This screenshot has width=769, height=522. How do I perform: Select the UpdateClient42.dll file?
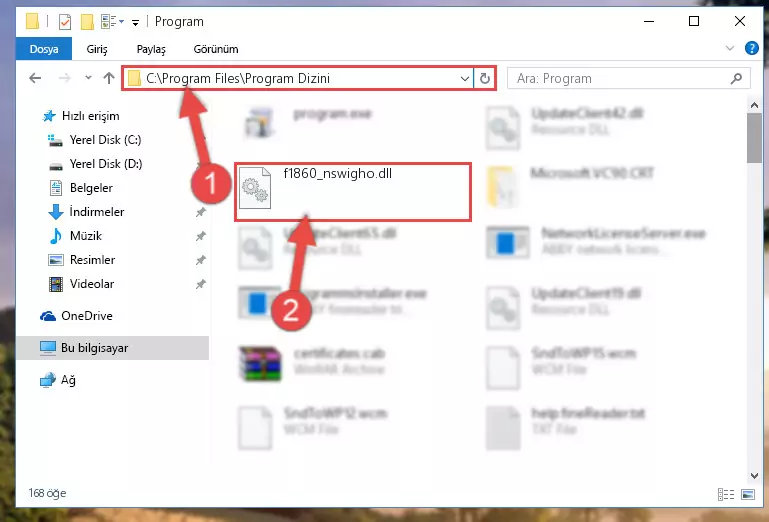click(564, 128)
